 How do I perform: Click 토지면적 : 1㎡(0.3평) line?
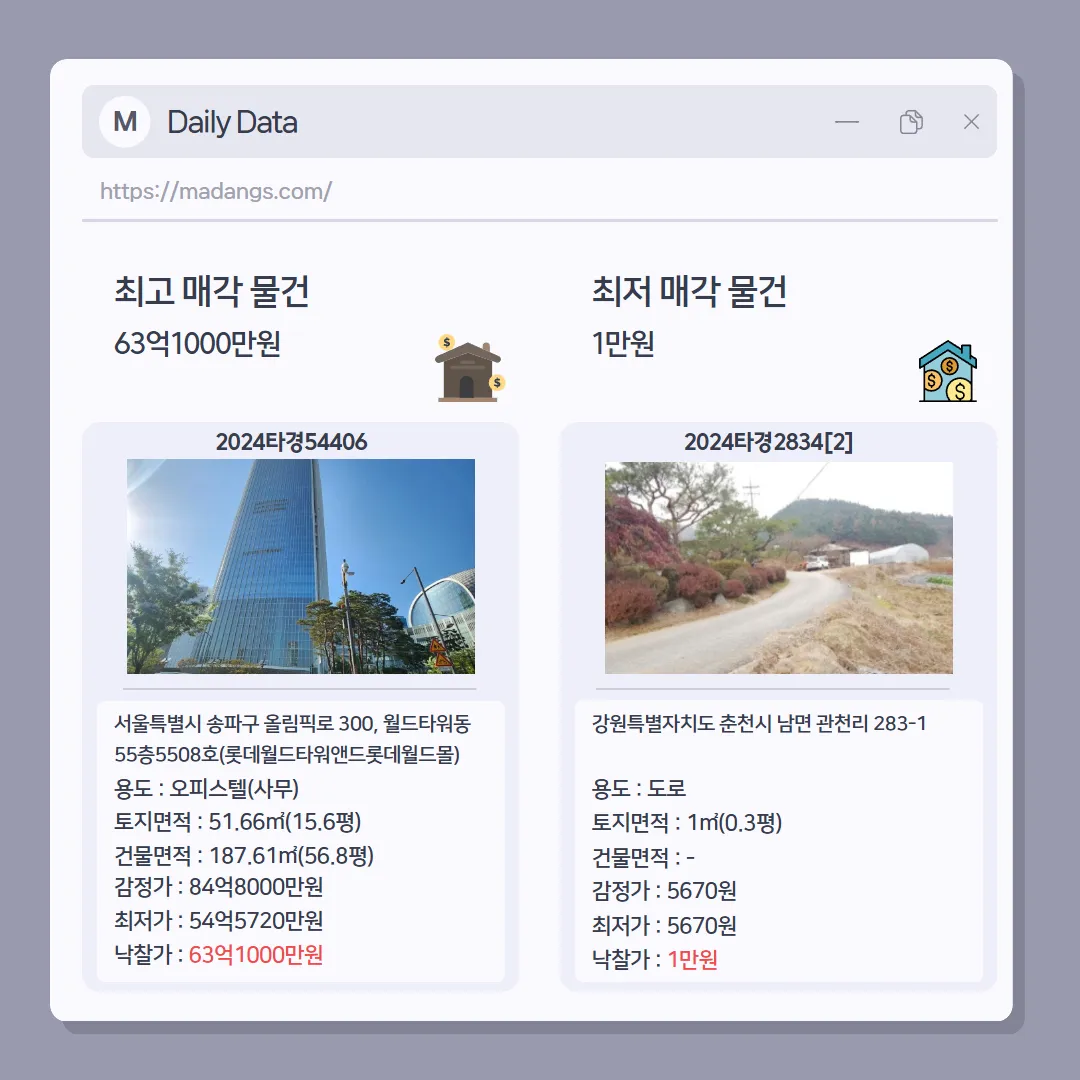687,822
